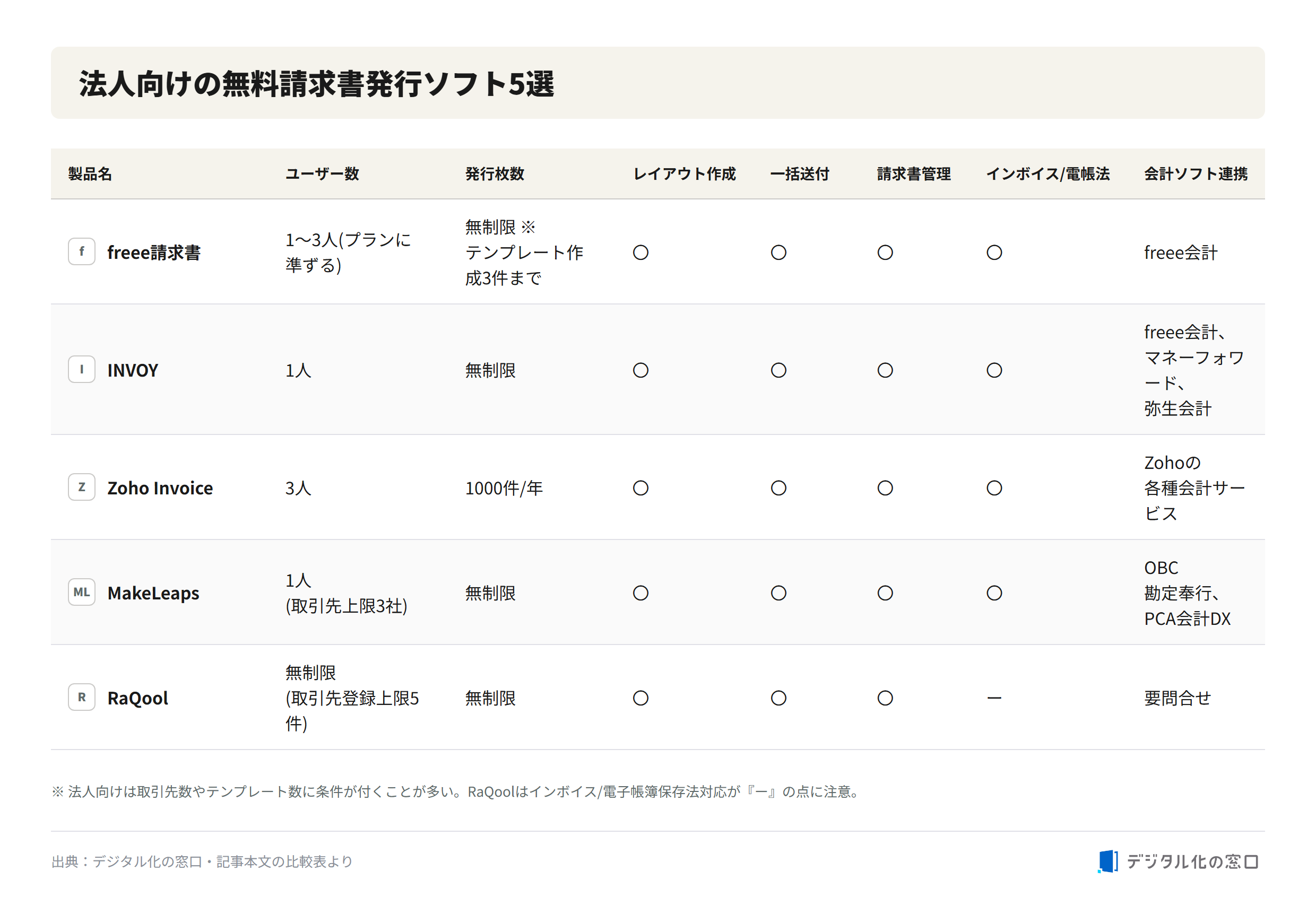Click the RaQool 'R' product icon
This screenshot has height=923, width=1316.
tap(81, 697)
